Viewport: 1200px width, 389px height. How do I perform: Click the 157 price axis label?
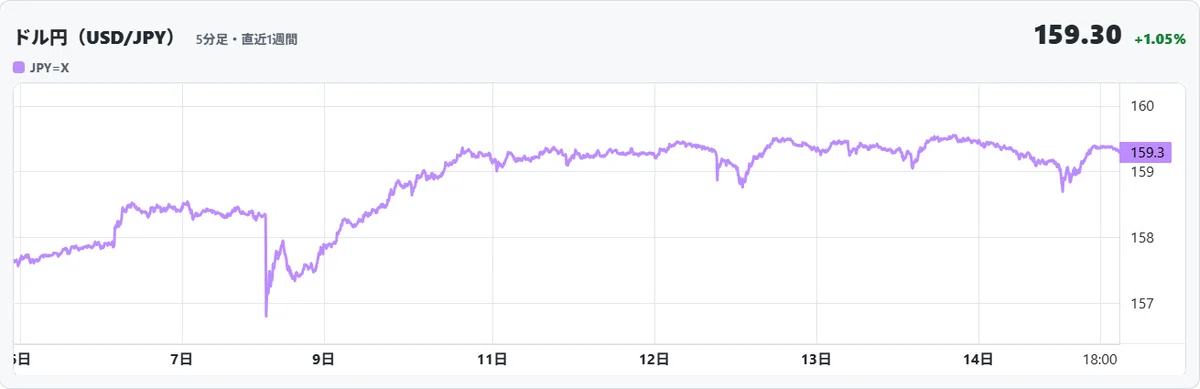(x=1142, y=303)
